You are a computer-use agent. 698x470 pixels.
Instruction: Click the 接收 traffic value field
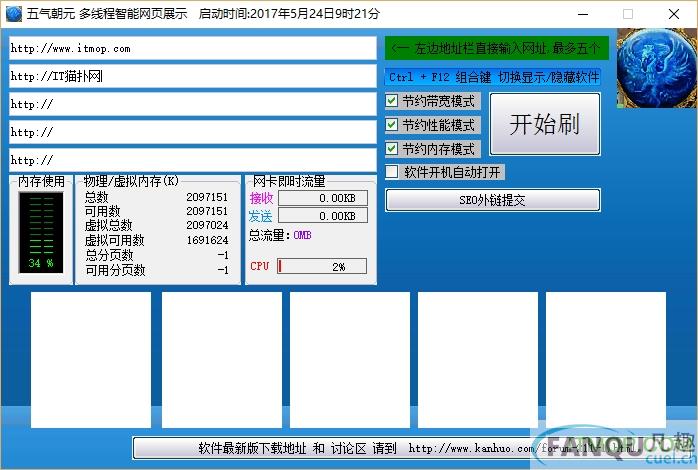click(322, 198)
